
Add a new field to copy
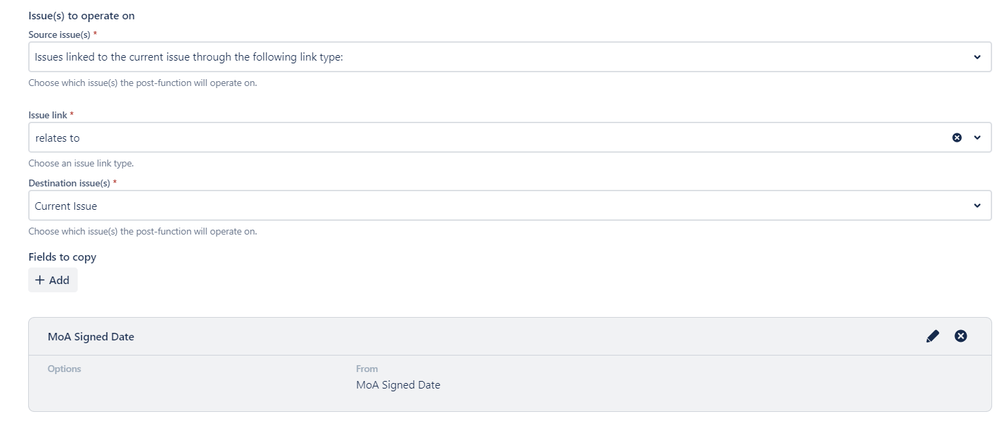(x=53, y=280)
